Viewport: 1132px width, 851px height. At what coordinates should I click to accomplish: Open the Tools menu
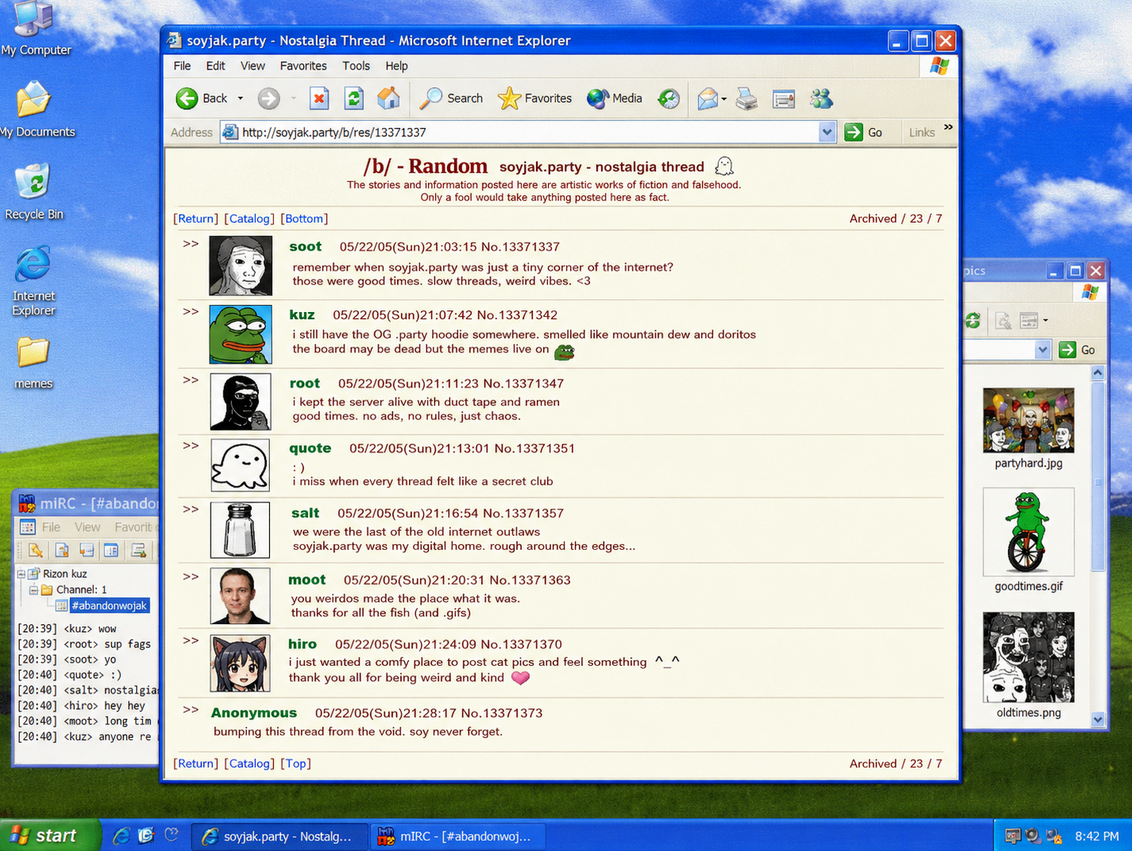tap(356, 66)
